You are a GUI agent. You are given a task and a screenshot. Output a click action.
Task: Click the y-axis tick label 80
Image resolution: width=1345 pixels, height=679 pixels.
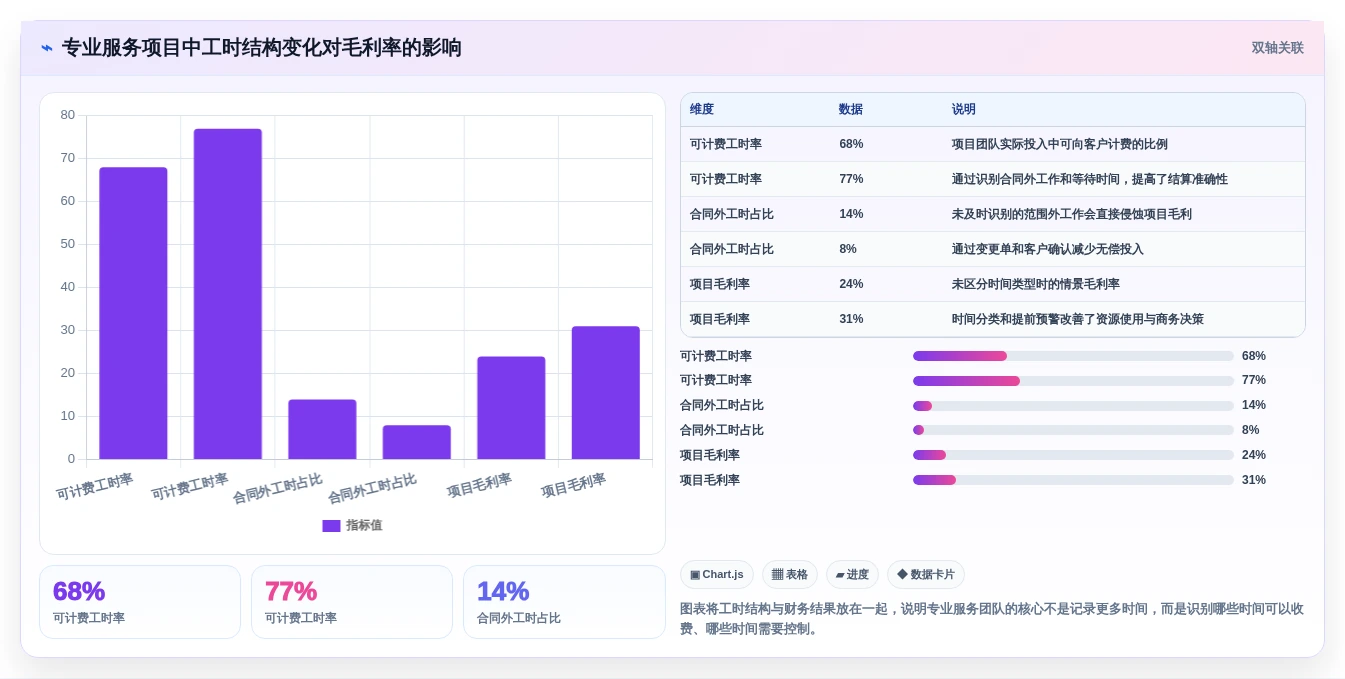point(68,115)
